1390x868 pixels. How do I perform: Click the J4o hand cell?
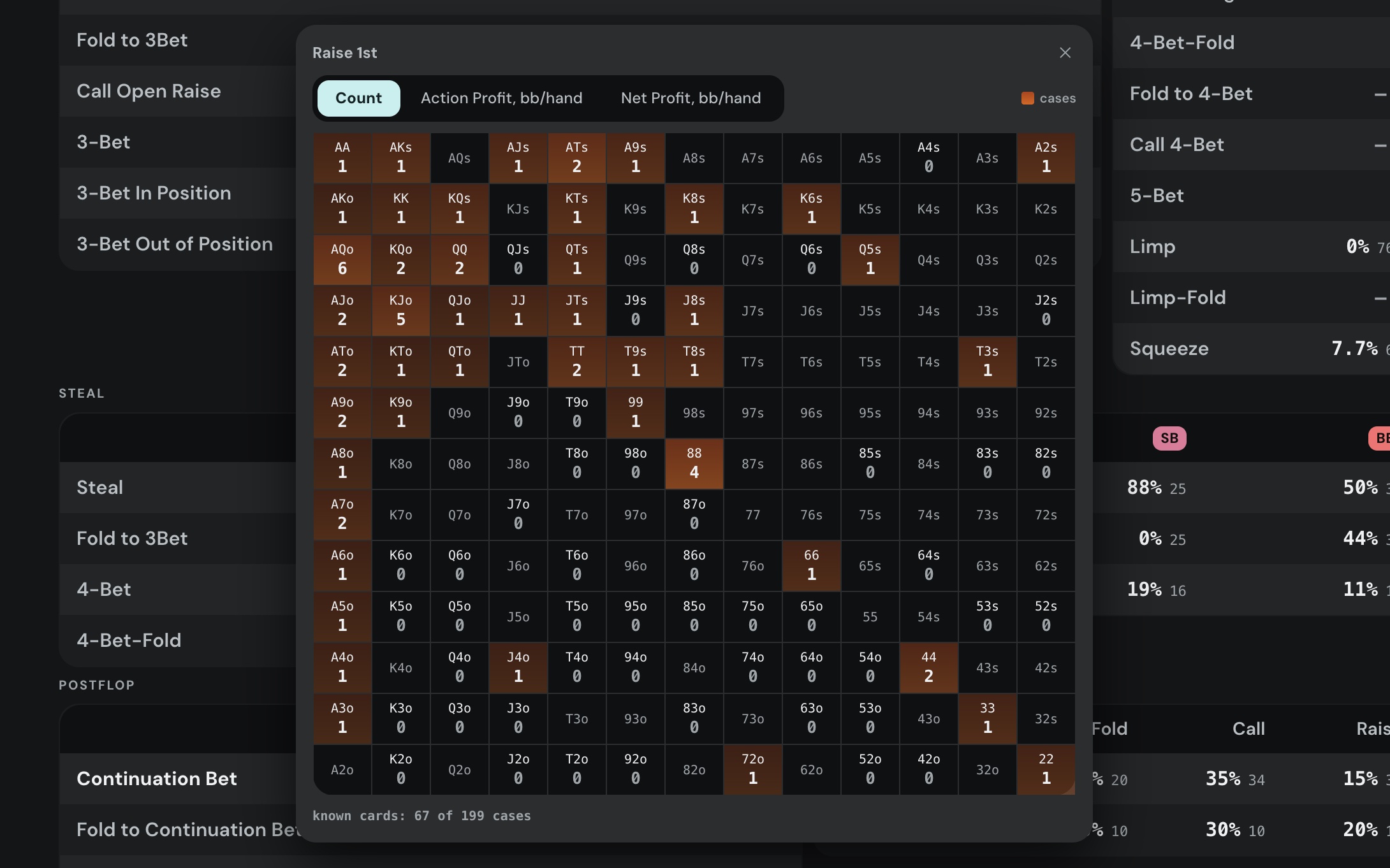518,667
